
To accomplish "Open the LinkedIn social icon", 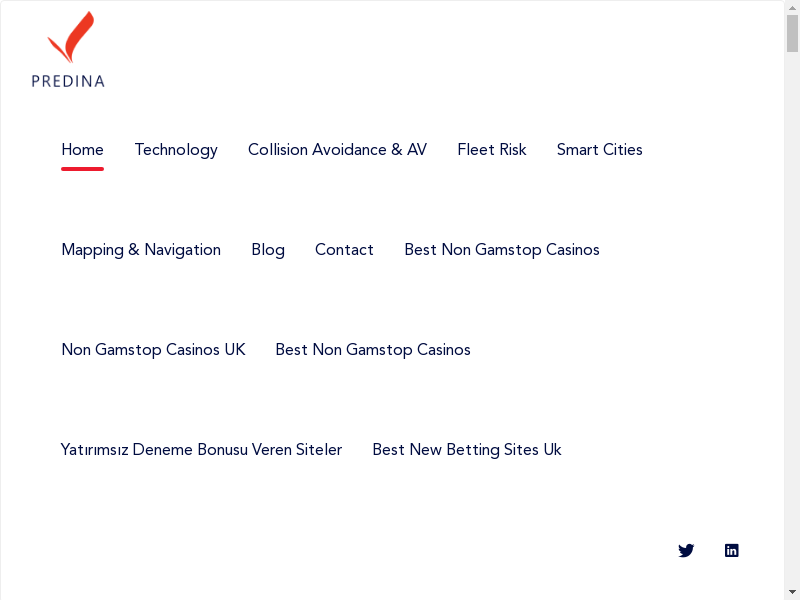I will [x=732, y=550].
